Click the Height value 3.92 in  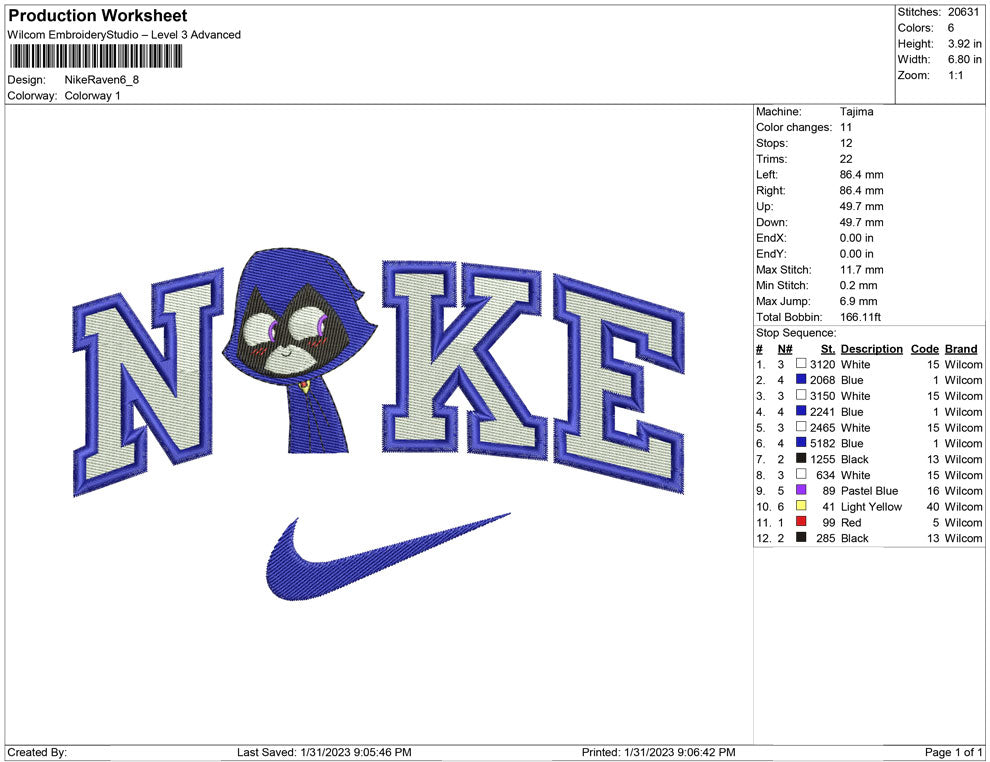pyautogui.click(x=964, y=44)
